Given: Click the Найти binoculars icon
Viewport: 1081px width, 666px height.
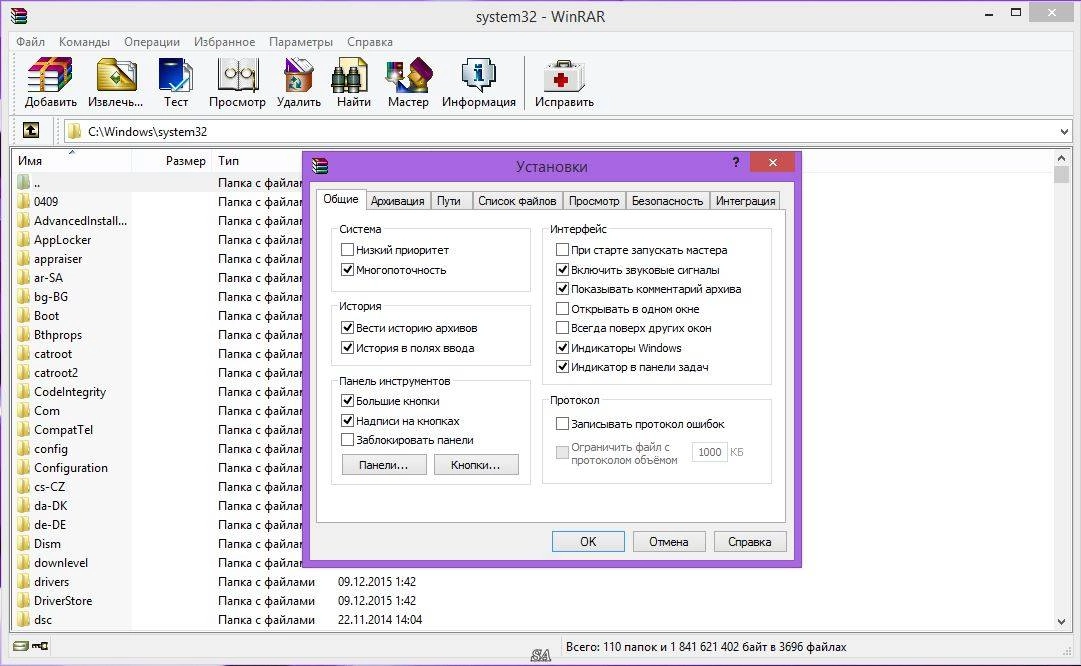Looking at the screenshot, I should [x=350, y=74].
